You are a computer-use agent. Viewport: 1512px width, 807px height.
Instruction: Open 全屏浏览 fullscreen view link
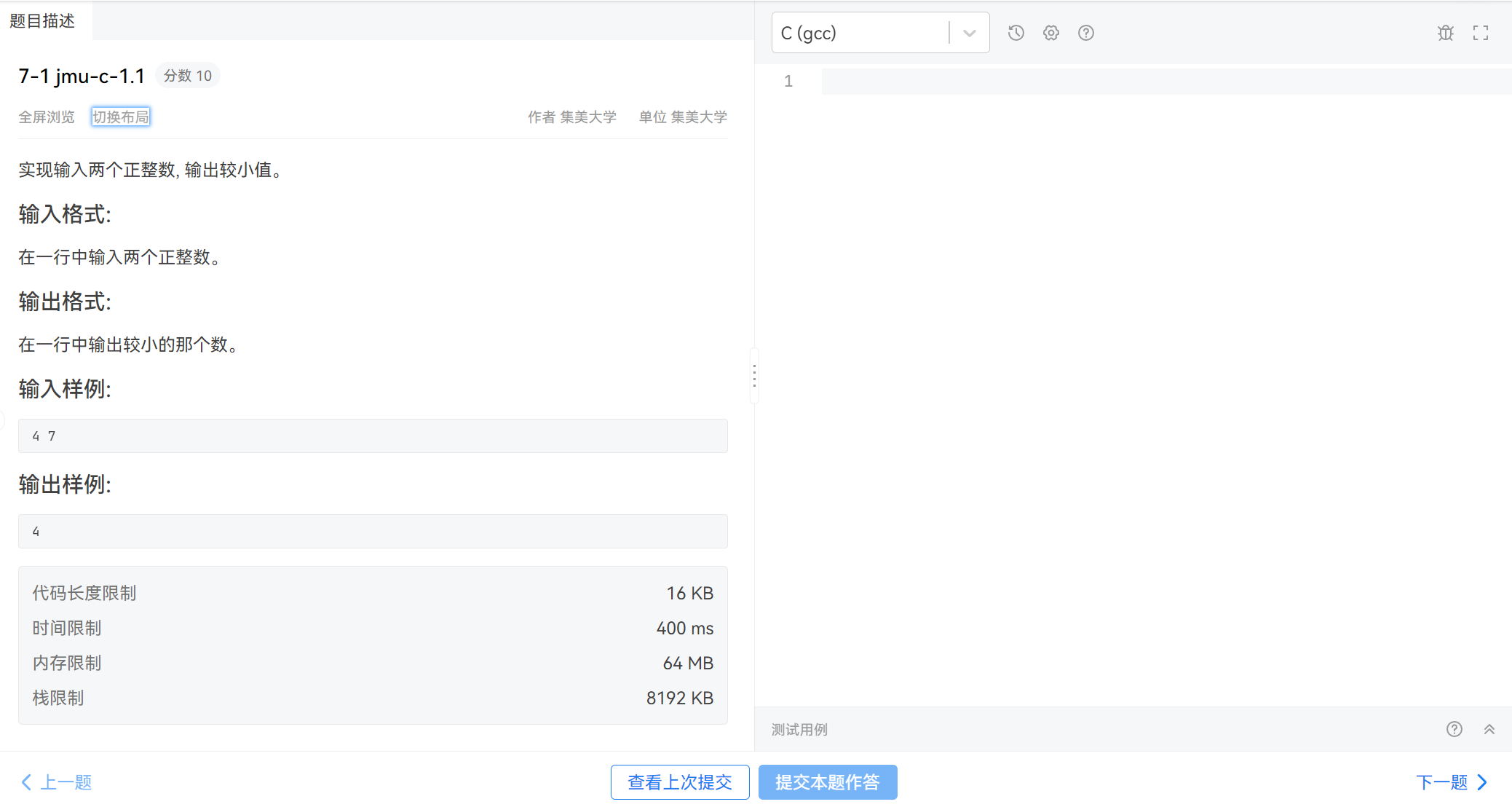coord(47,117)
